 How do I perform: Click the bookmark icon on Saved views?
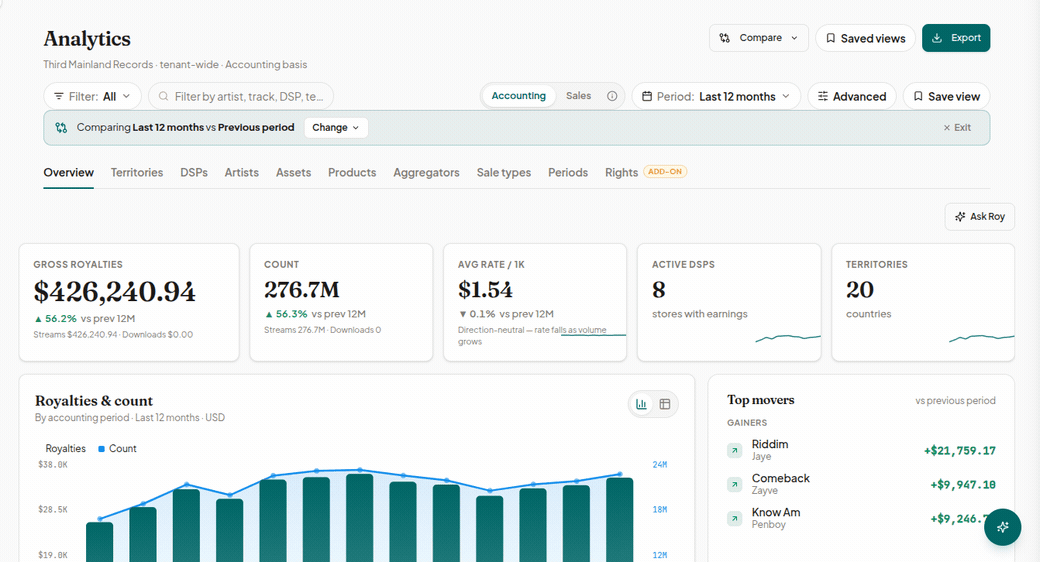(x=830, y=38)
